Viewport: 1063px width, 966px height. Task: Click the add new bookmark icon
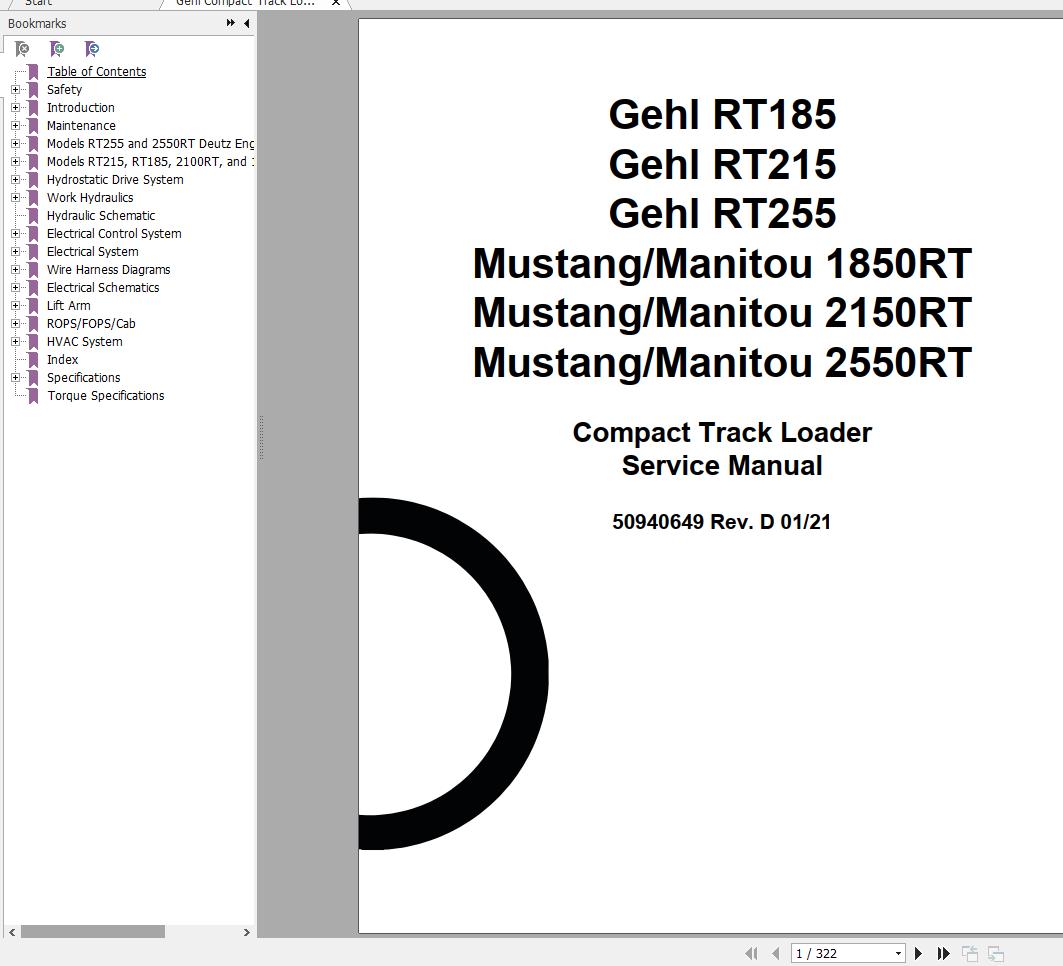57,48
